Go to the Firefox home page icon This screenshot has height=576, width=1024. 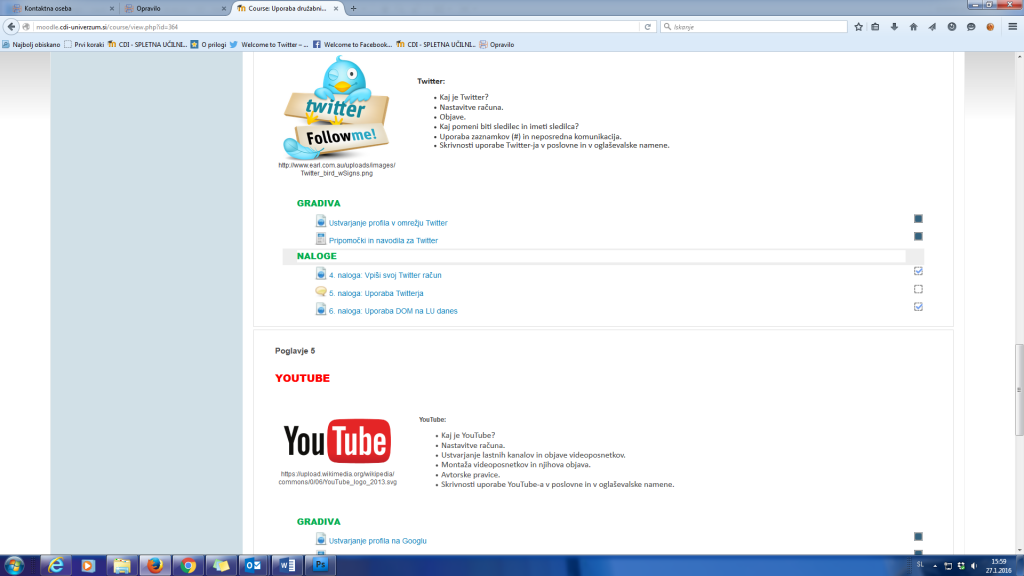point(914,27)
